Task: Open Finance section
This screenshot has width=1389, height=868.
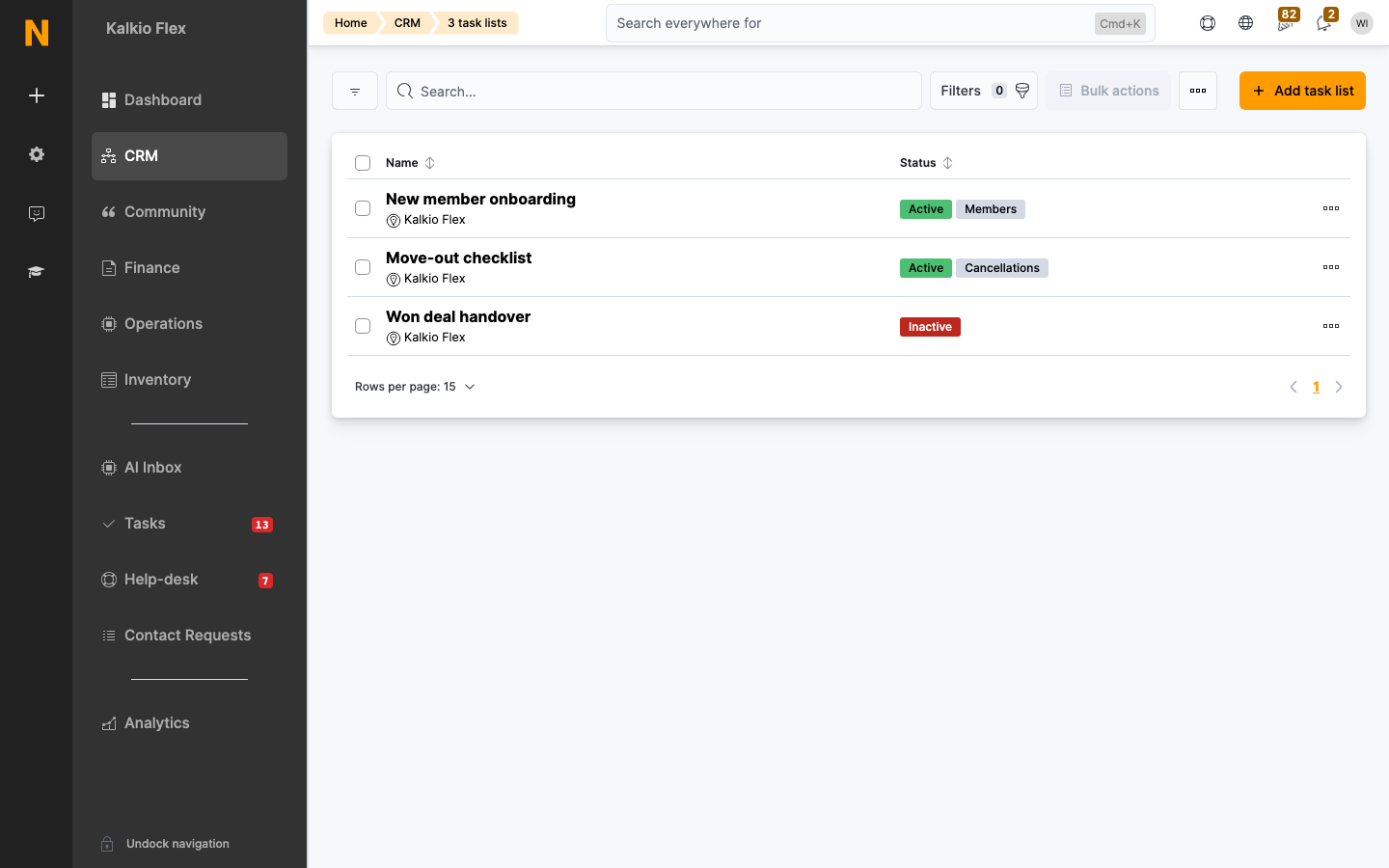Action: (x=189, y=268)
